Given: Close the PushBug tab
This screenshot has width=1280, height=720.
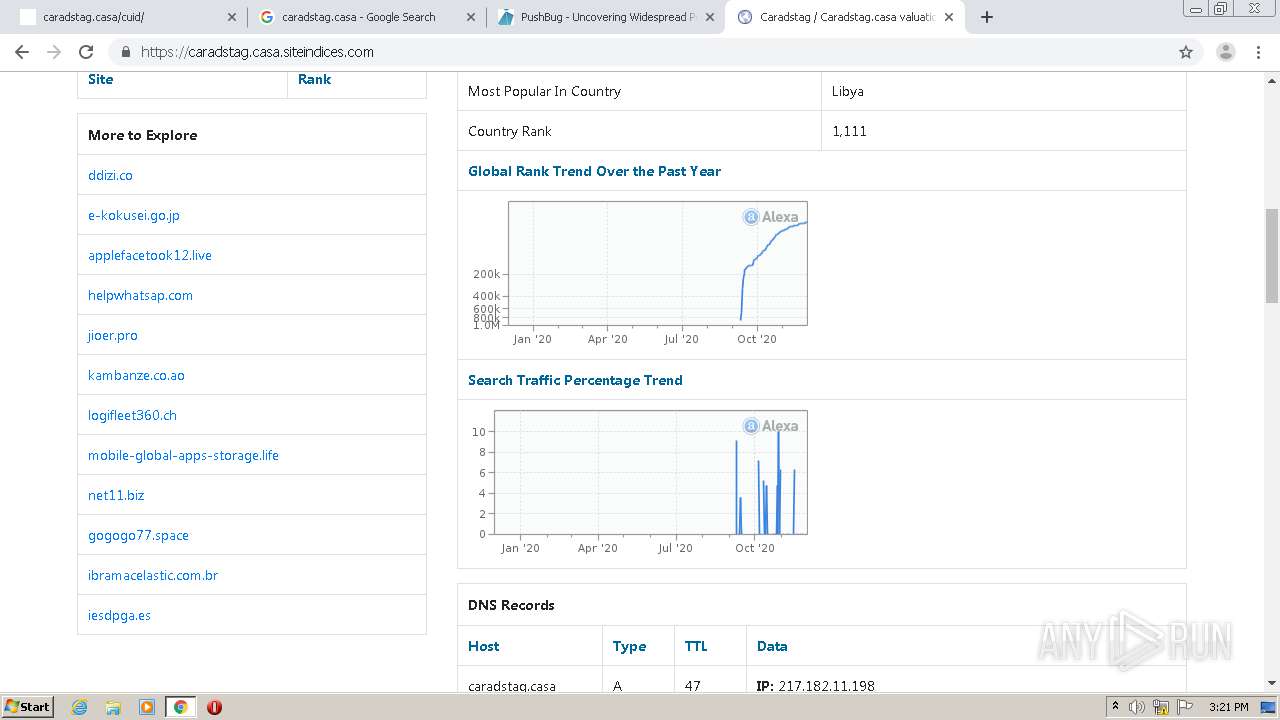Looking at the screenshot, I should click(709, 17).
